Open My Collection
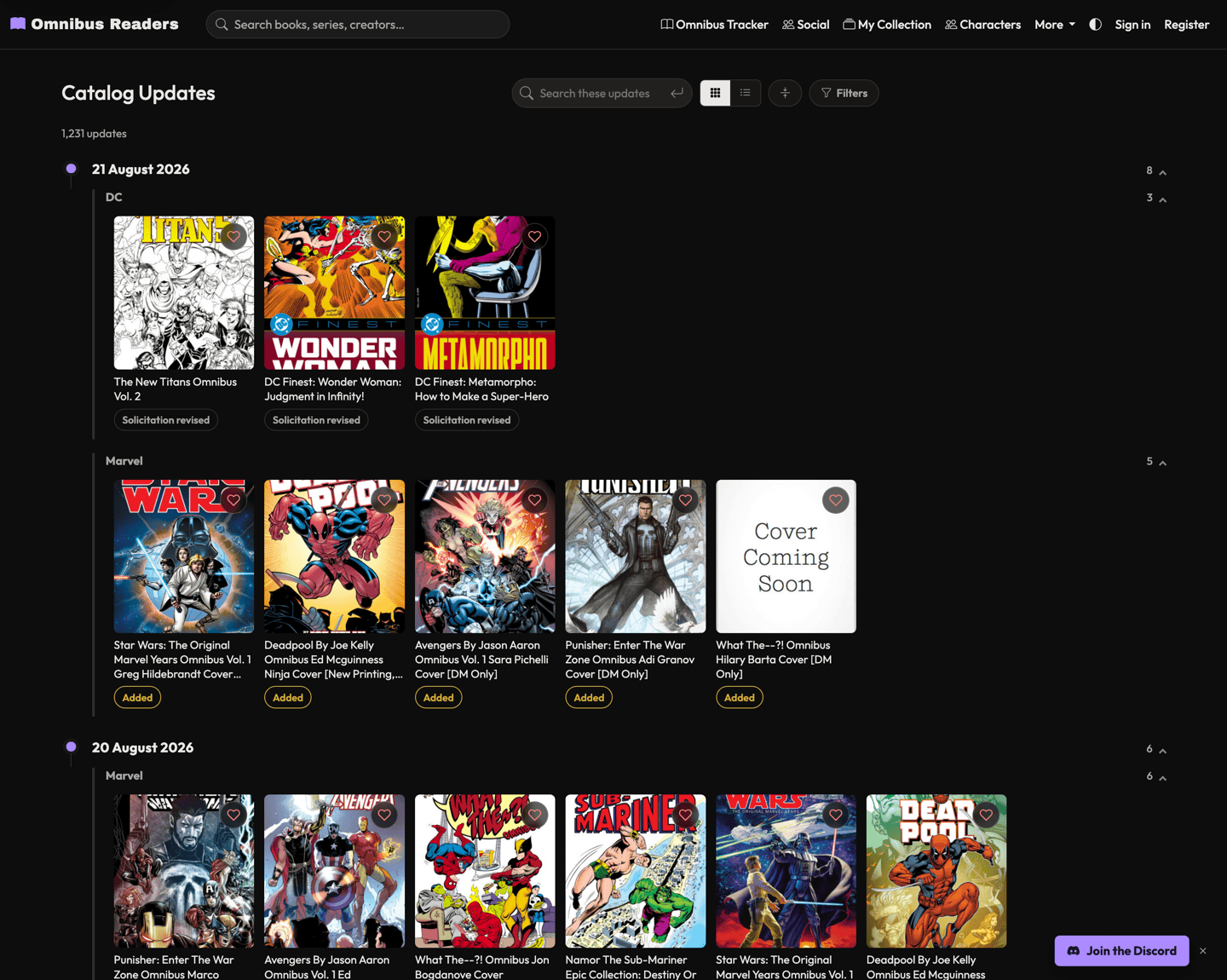 (x=887, y=25)
